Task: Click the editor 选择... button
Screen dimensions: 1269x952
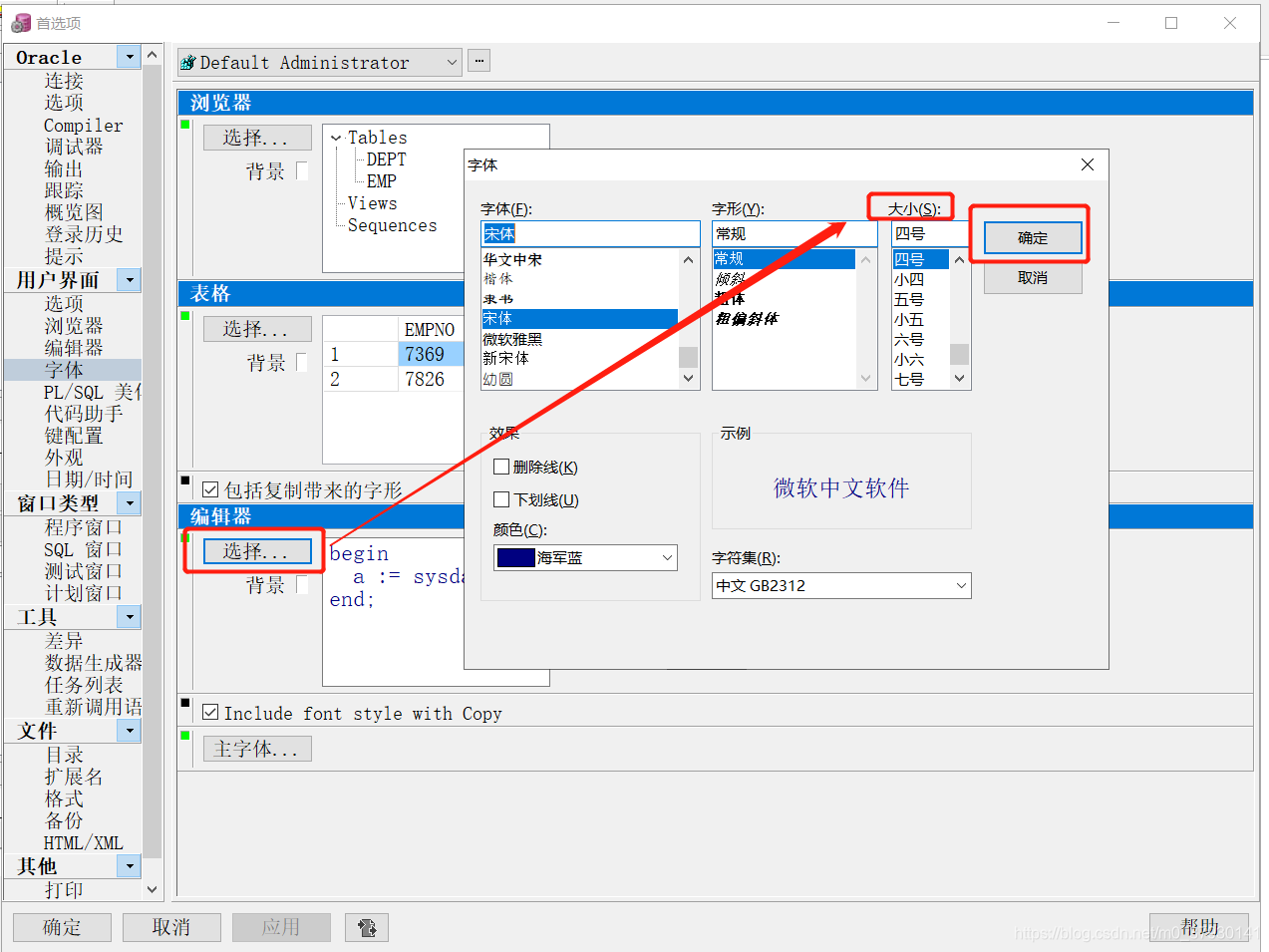Action: click(x=257, y=551)
